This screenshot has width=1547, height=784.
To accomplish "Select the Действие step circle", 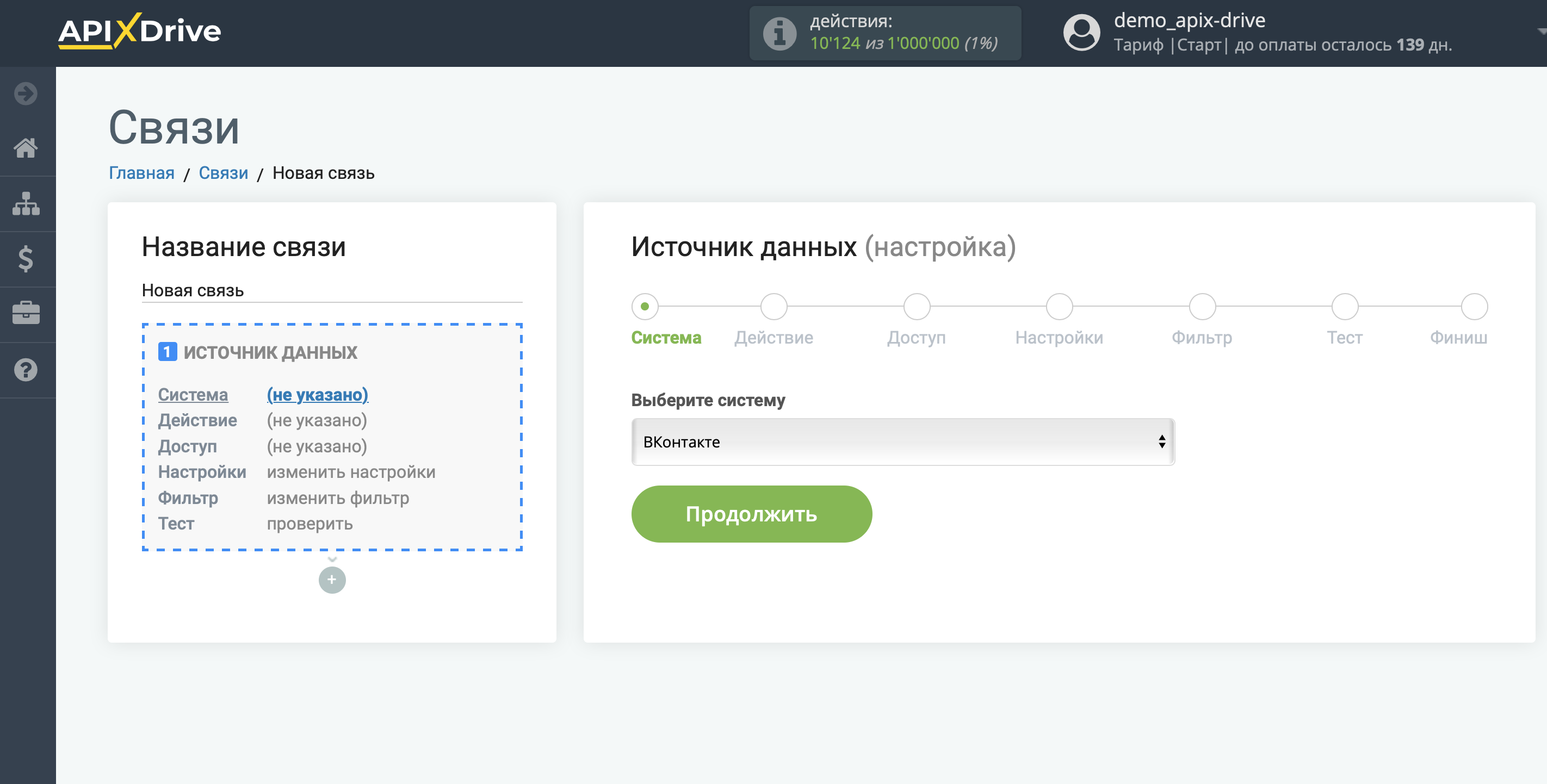I will (773, 307).
